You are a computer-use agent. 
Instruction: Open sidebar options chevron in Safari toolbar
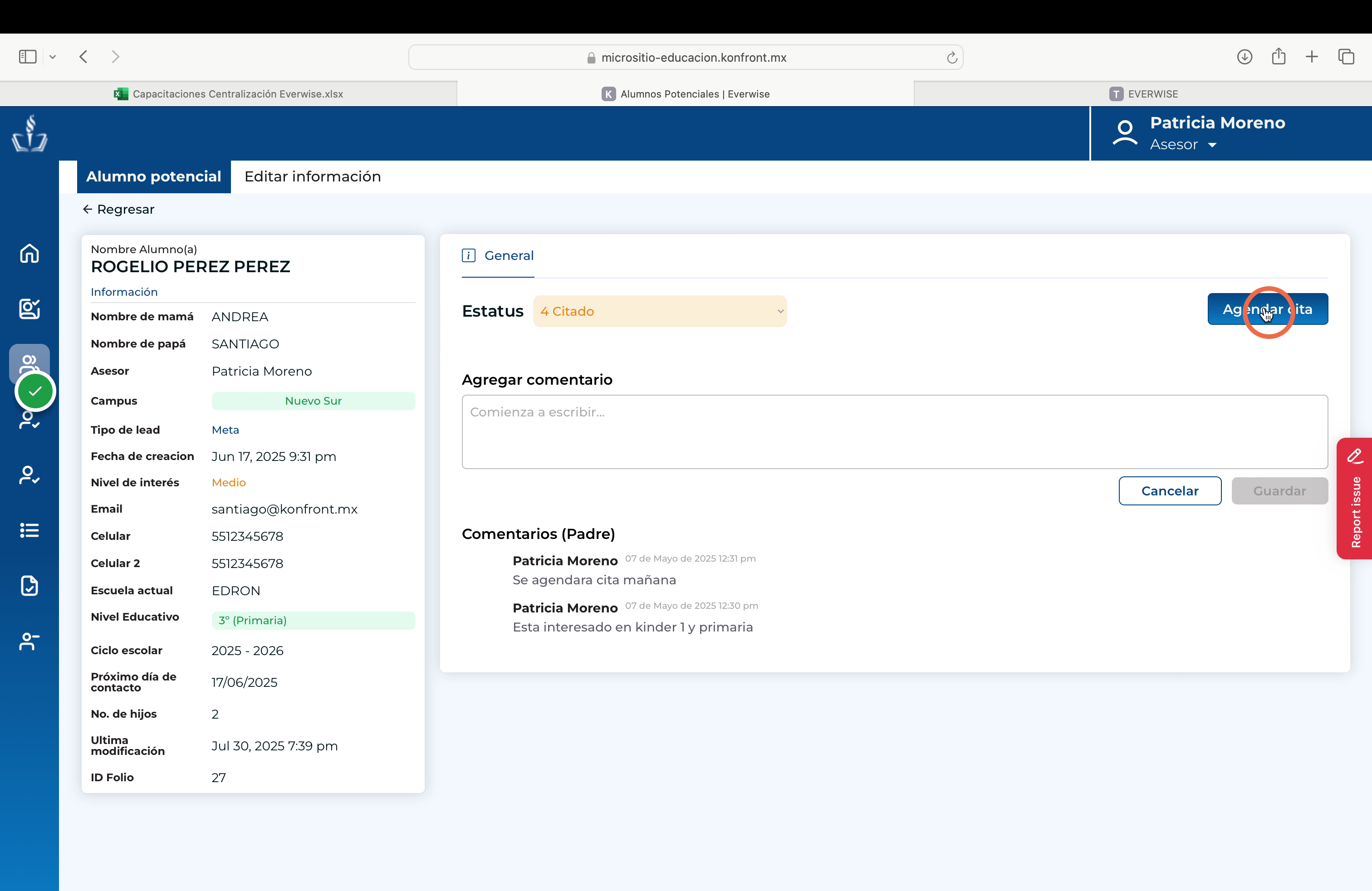(53, 56)
